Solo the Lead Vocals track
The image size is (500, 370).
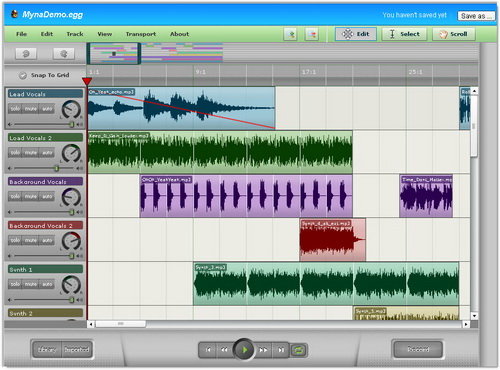[x=15, y=109]
